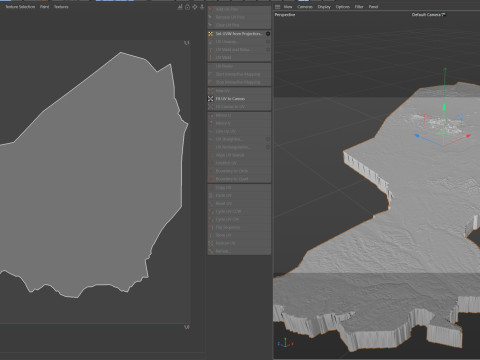
Task: Select the UV Peeler command
Action: click(x=238, y=66)
